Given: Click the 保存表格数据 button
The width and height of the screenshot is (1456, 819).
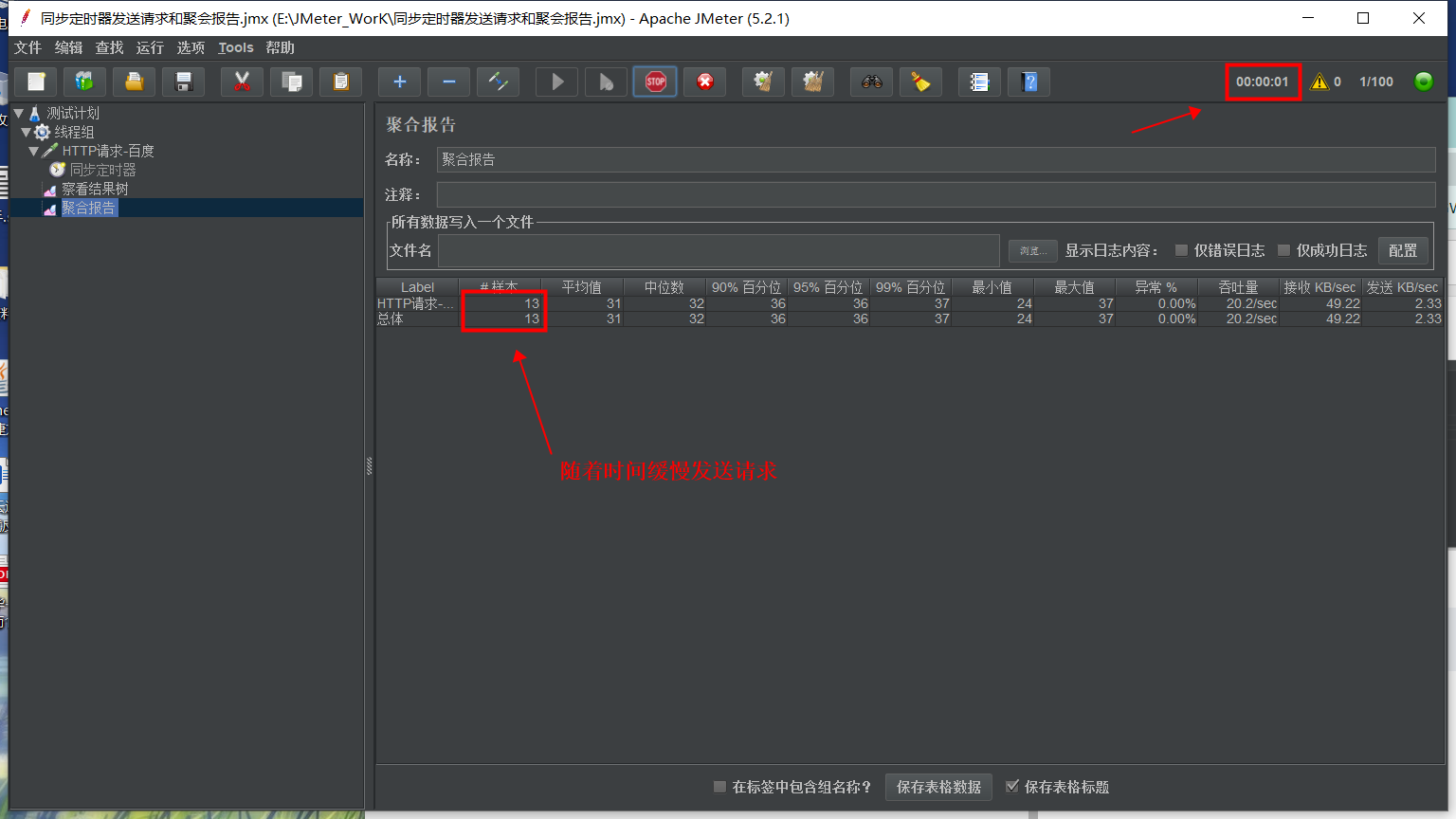Looking at the screenshot, I should [938, 787].
